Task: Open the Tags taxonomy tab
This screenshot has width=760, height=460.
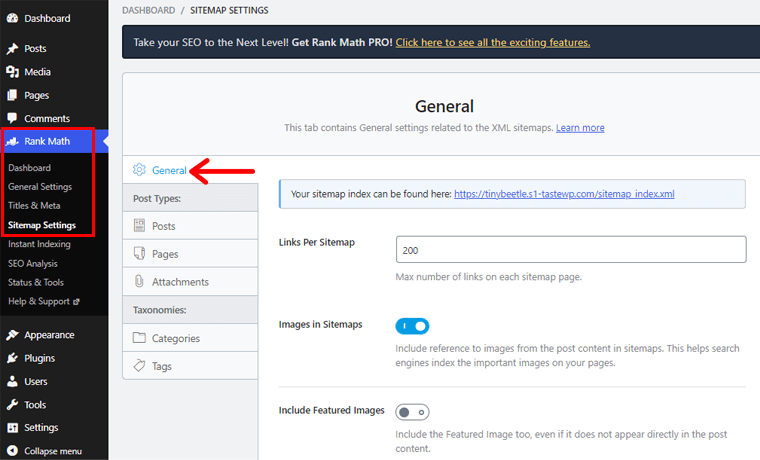Action: pos(190,366)
